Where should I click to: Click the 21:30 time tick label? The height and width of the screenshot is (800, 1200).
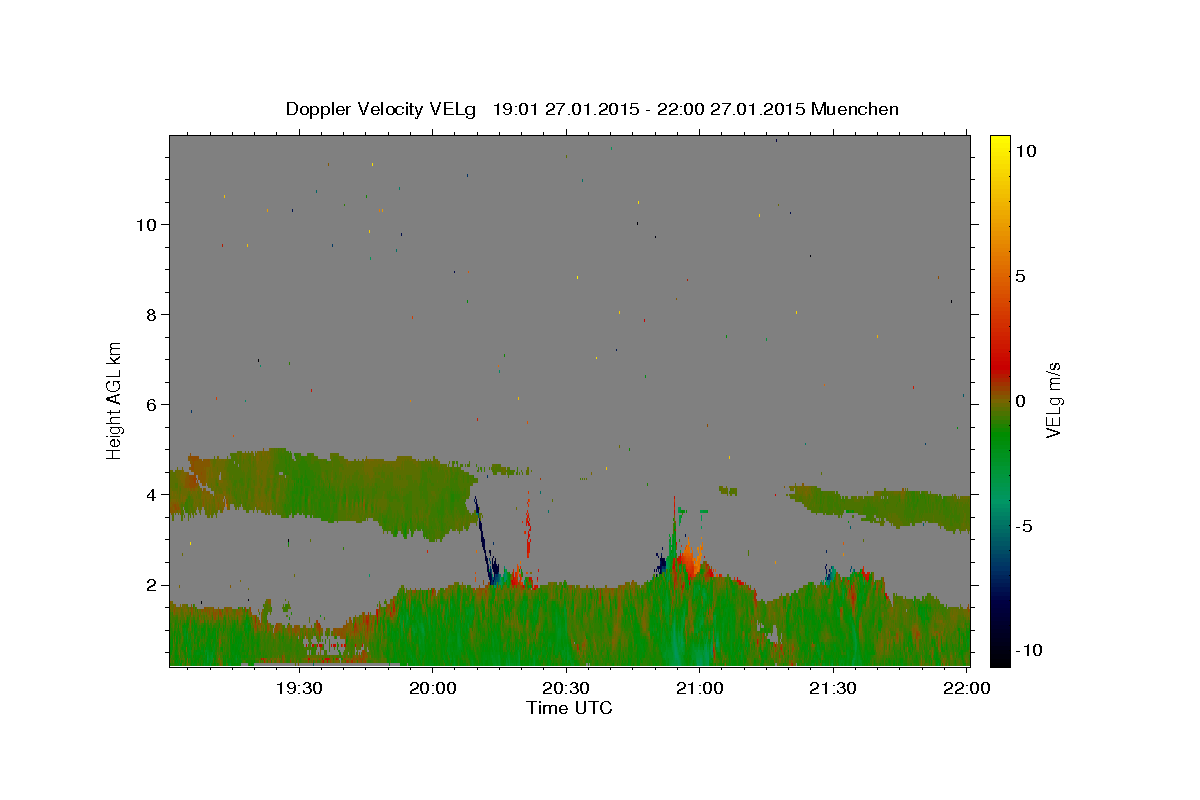click(833, 688)
